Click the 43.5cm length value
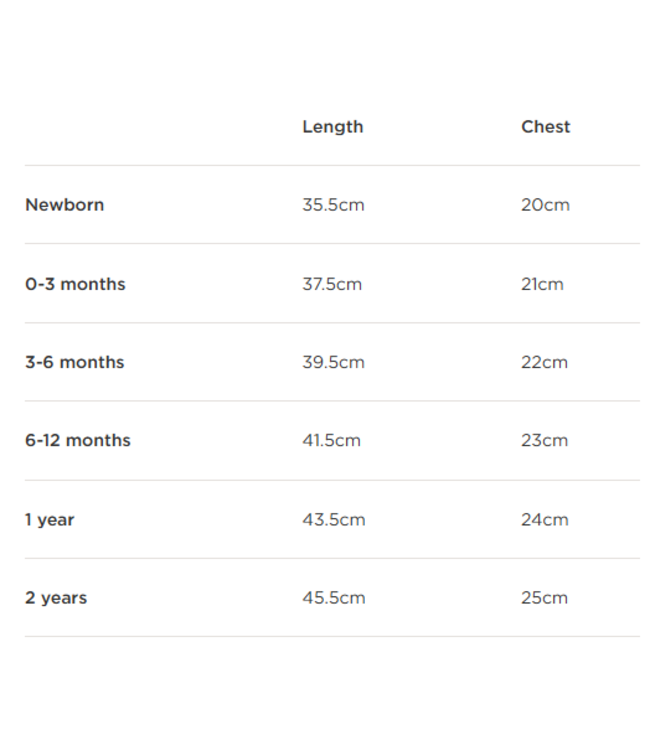The width and height of the screenshot is (650, 750). 333,520
